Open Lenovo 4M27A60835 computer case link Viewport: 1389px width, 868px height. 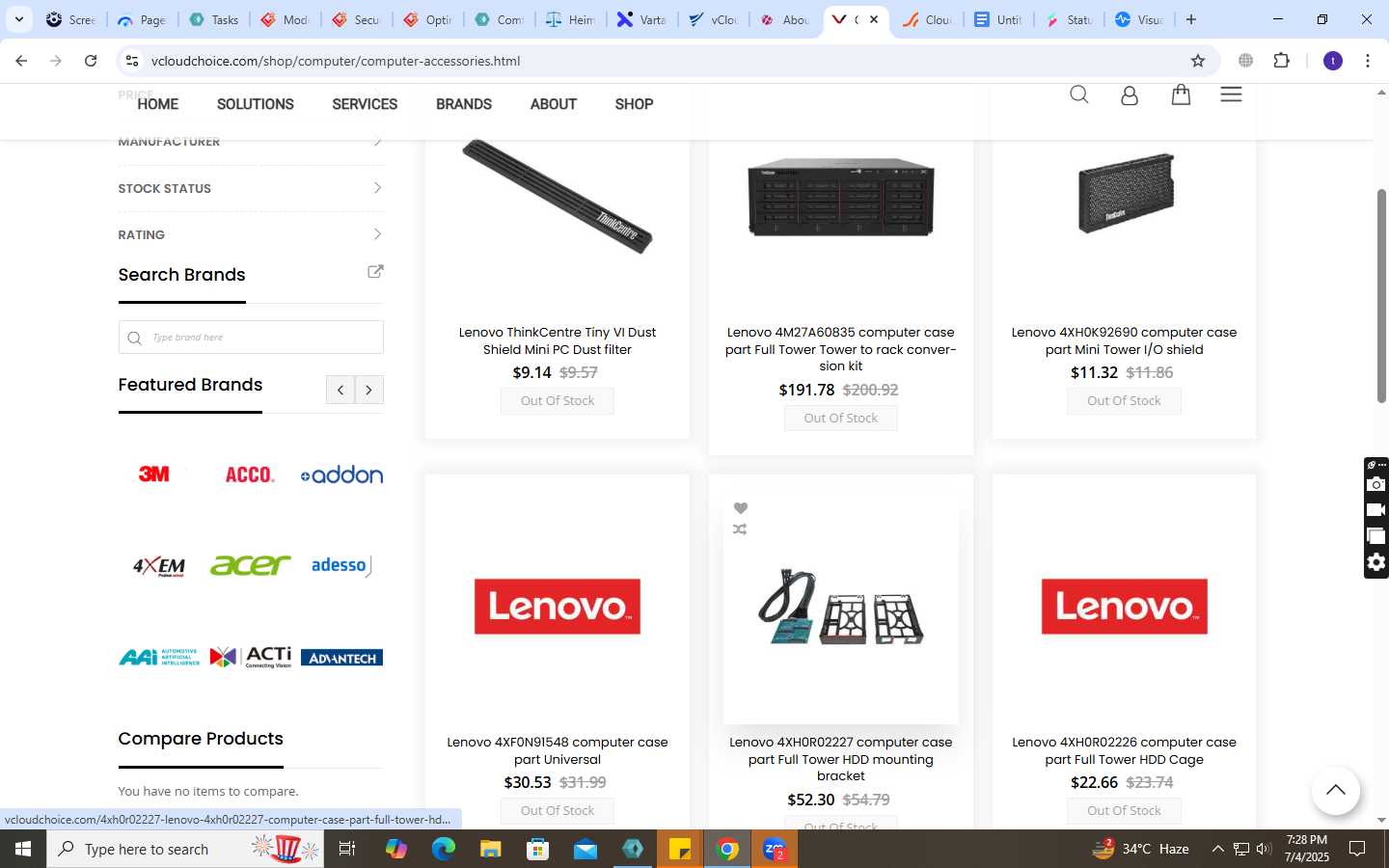[841, 349]
